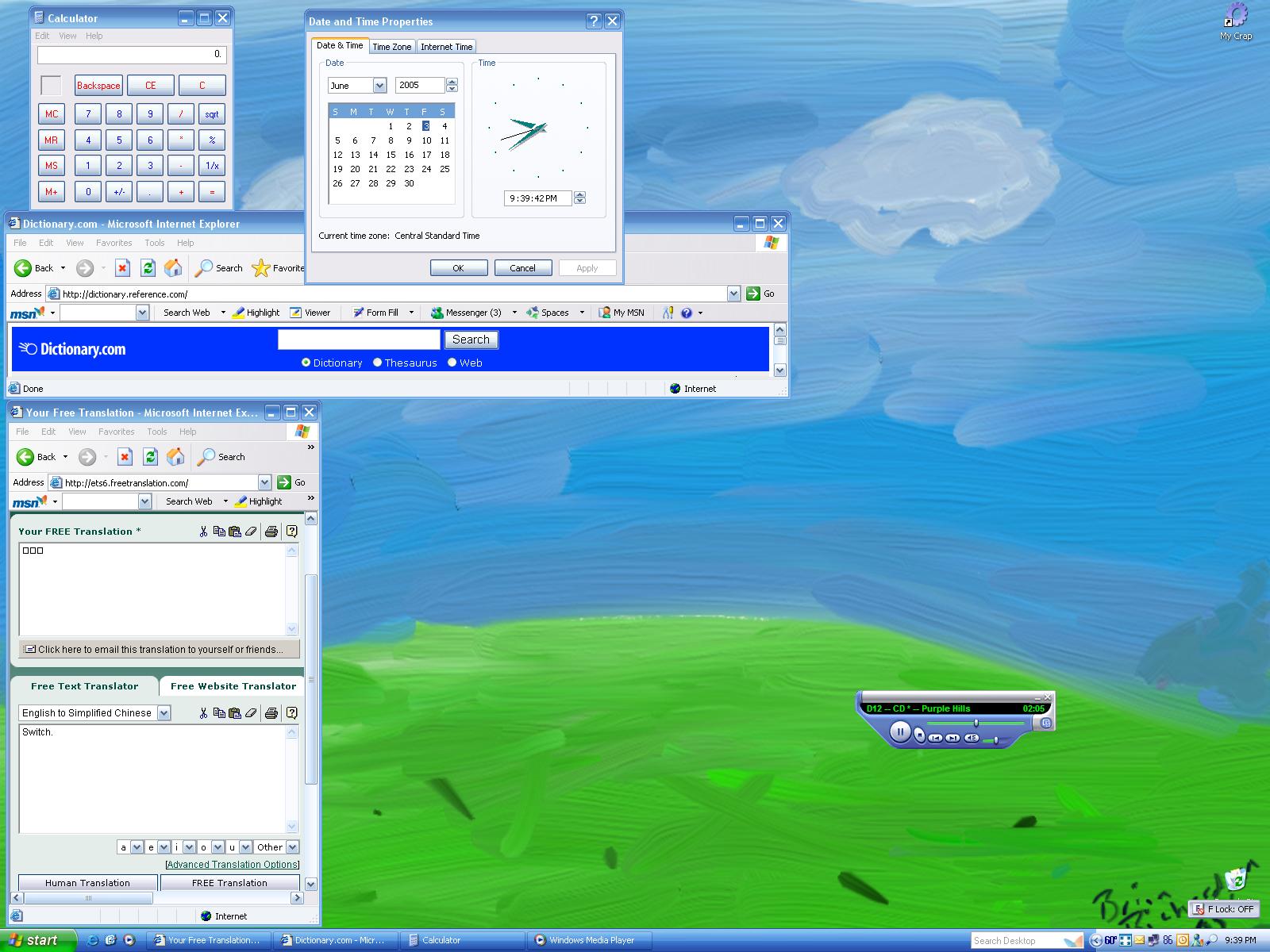The height and width of the screenshot is (952, 1270).
Task: Skip to previous track in Media Player
Action: (936, 739)
